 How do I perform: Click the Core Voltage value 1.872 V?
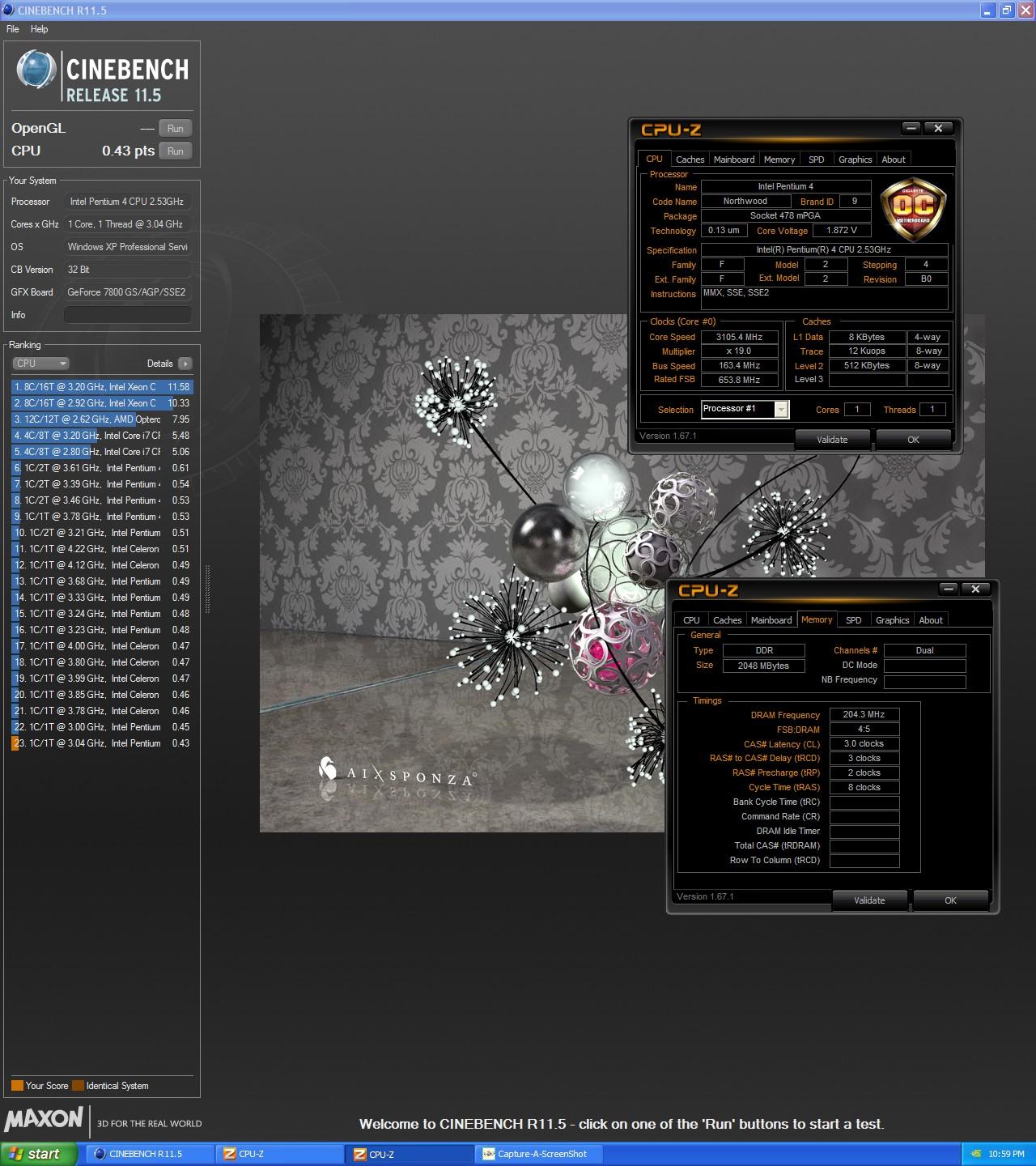pos(842,231)
